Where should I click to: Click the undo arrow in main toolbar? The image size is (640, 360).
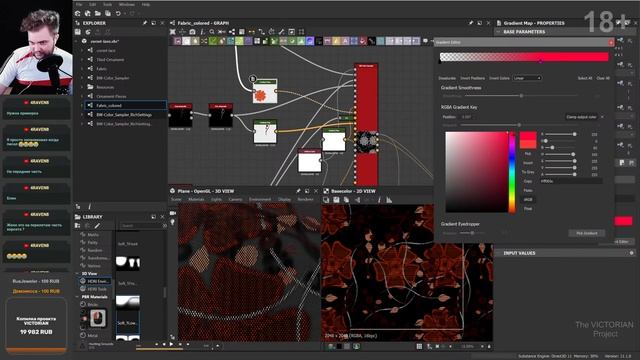click(118, 13)
